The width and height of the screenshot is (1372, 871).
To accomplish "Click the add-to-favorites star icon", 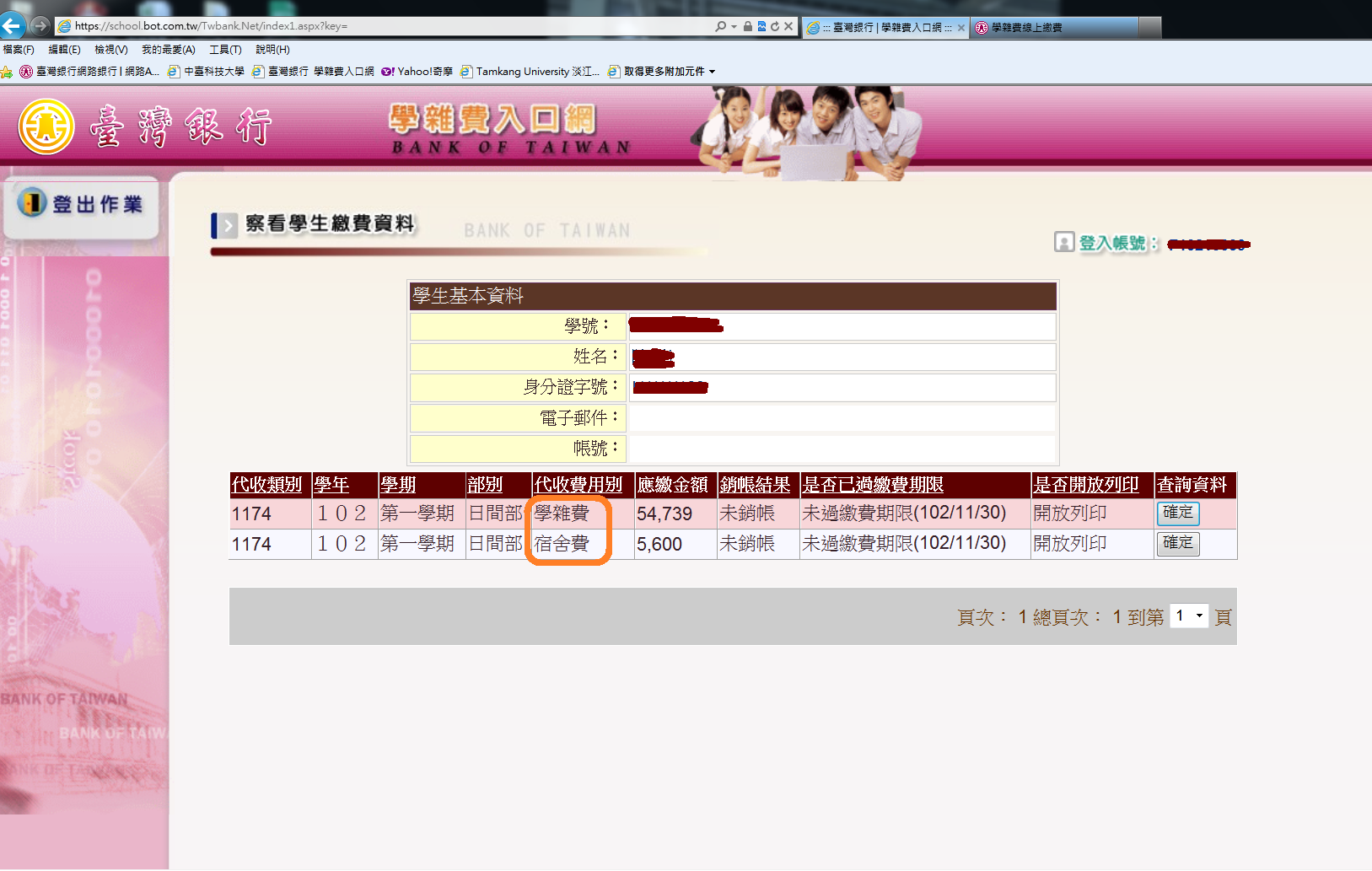I will [7, 72].
